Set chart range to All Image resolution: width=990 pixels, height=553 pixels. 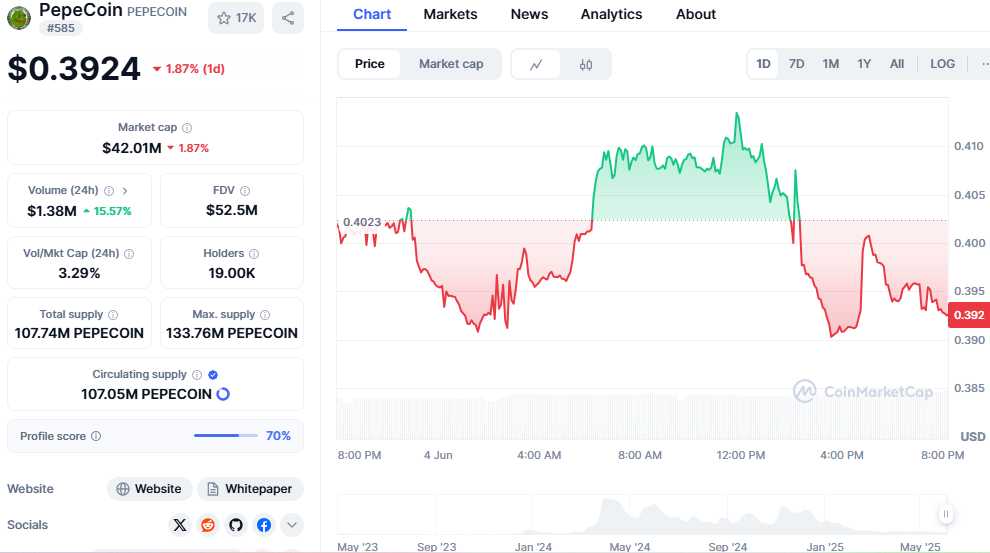click(x=897, y=64)
